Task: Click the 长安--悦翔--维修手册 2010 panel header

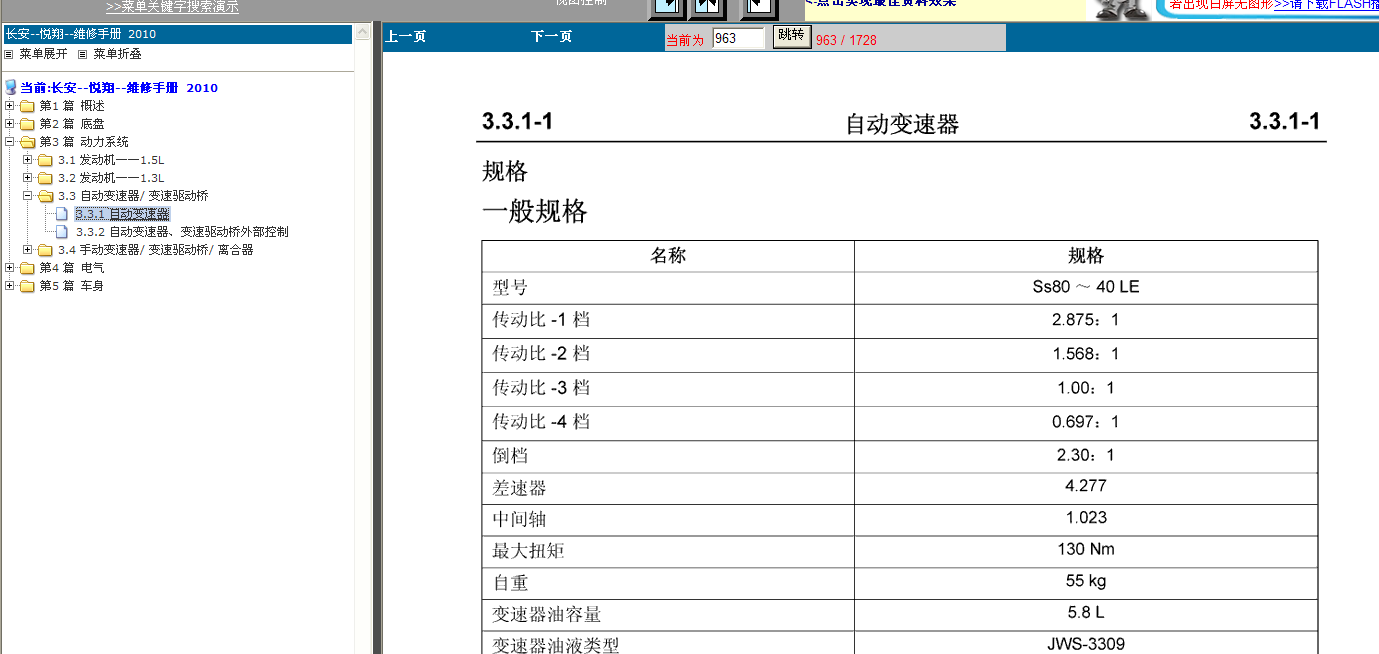Action: click(177, 34)
